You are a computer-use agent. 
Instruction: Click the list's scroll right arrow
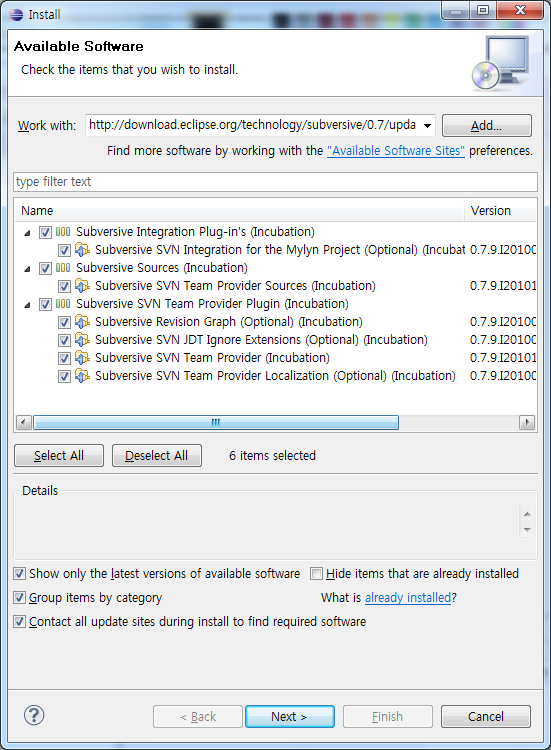tap(527, 422)
